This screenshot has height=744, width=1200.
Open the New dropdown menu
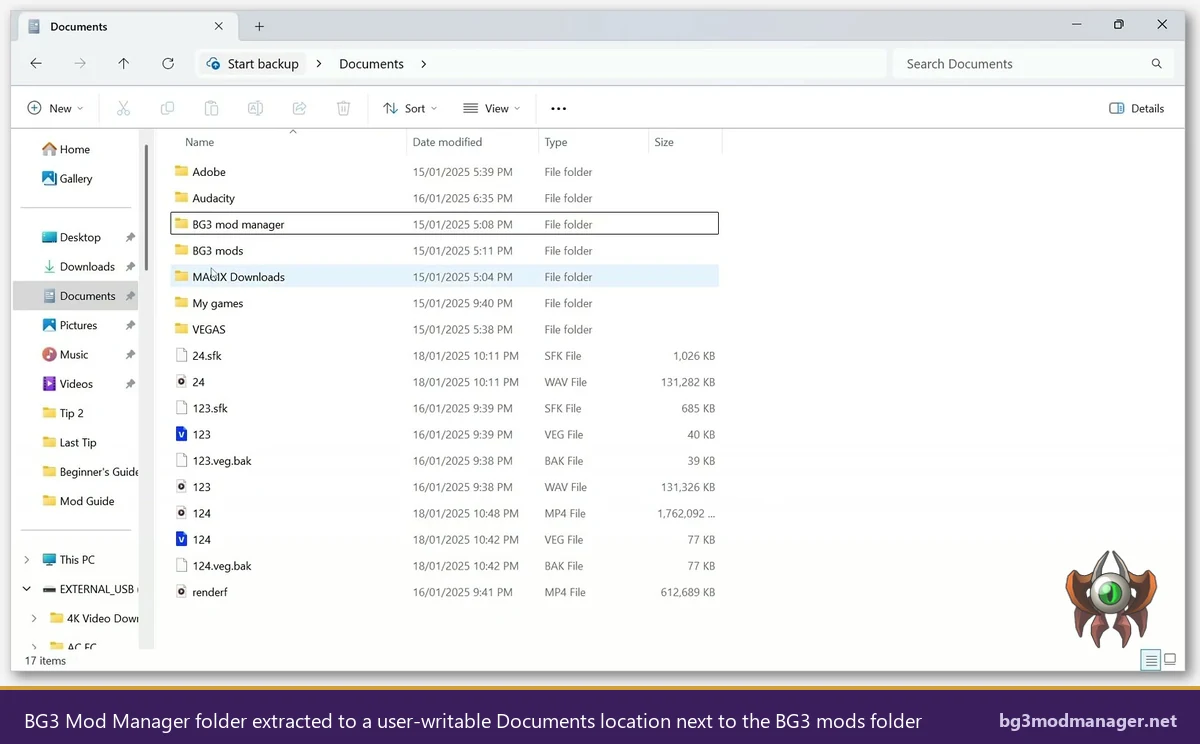56,108
